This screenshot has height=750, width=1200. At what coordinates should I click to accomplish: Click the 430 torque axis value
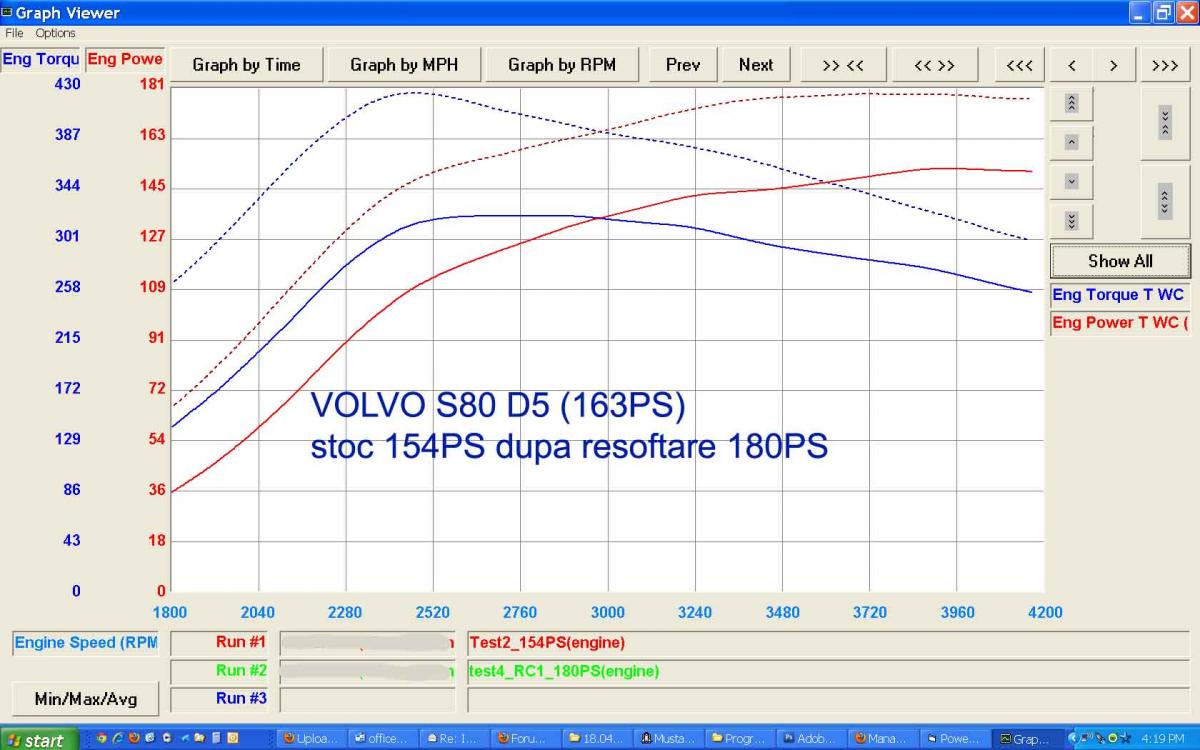pos(68,85)
